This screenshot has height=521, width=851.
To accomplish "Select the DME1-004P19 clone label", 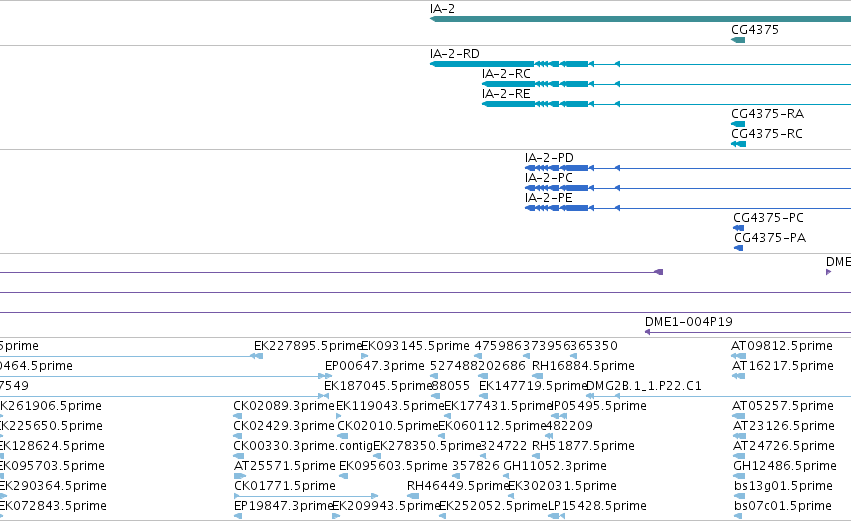I will tap(689, 322).
